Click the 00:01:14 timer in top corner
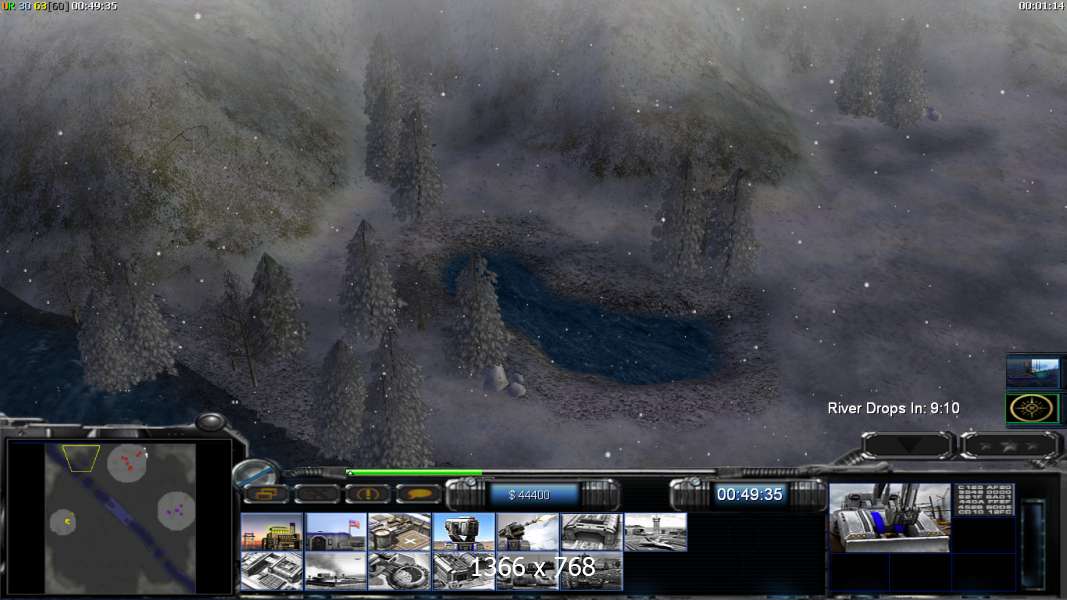The image size is (1067, 600). pos(1041,6)
